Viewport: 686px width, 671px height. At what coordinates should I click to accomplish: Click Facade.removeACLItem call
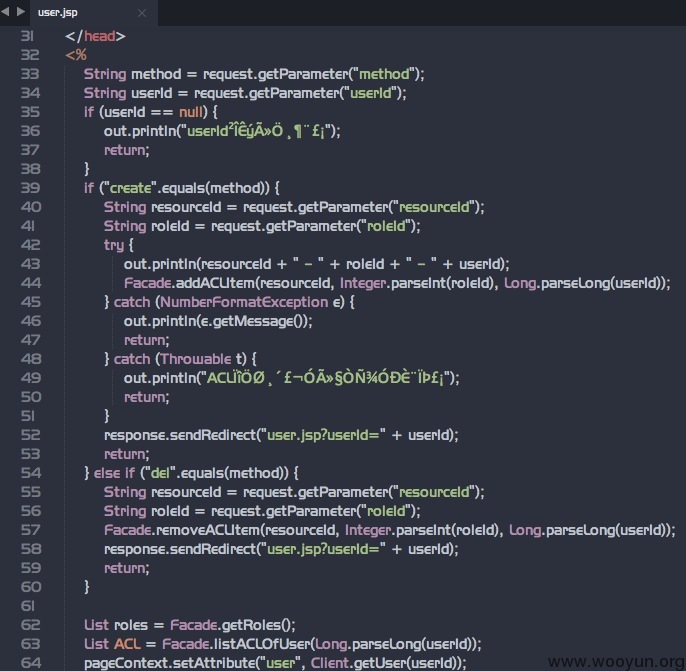click(389, 530)
